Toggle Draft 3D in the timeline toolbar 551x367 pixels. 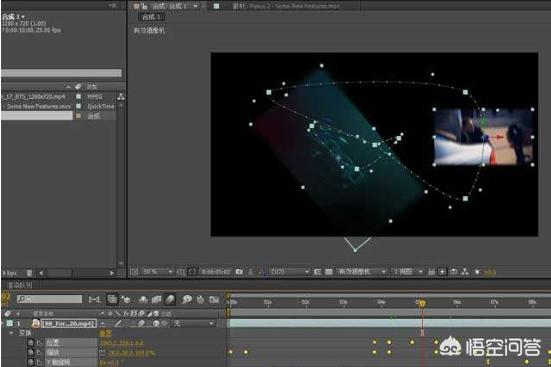(x=126, y=299)
